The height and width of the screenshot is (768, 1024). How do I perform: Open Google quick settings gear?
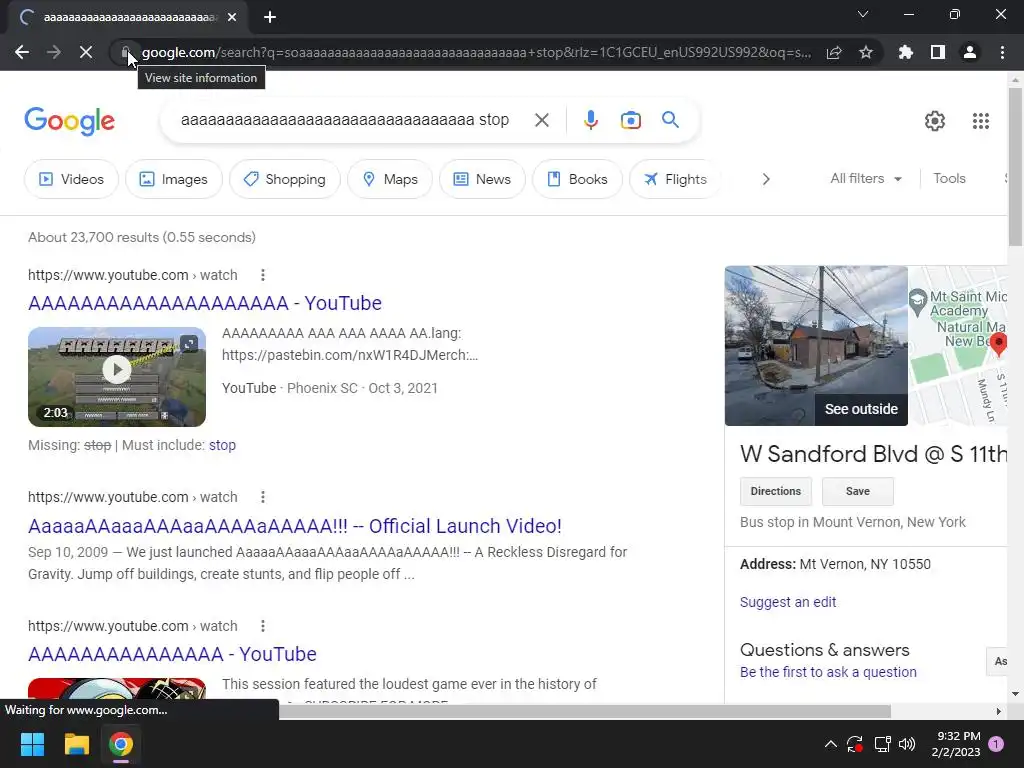935,121
